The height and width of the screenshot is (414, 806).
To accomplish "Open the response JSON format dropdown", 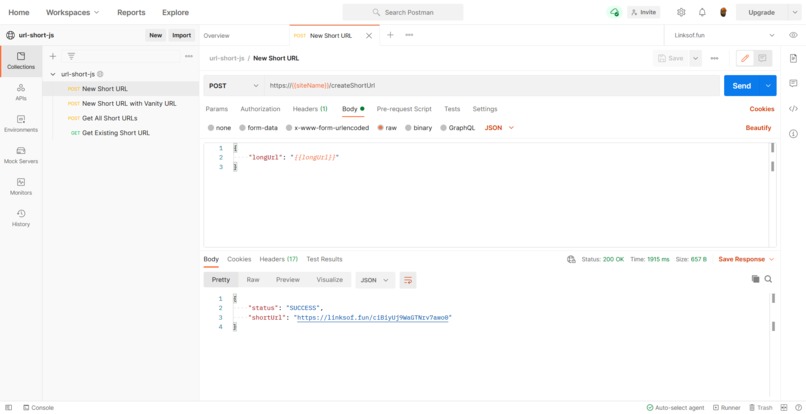I will point(375,280).
